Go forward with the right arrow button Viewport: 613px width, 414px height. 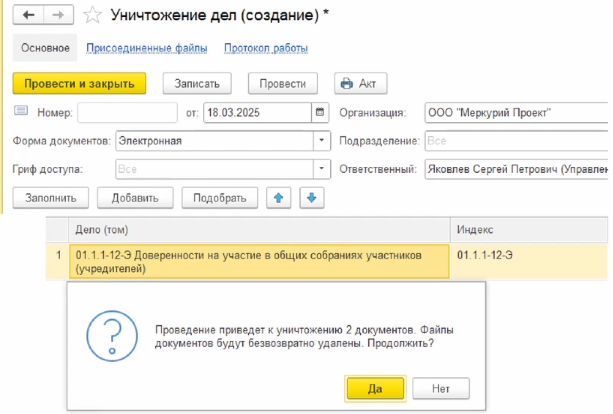(x=58, y=15)
